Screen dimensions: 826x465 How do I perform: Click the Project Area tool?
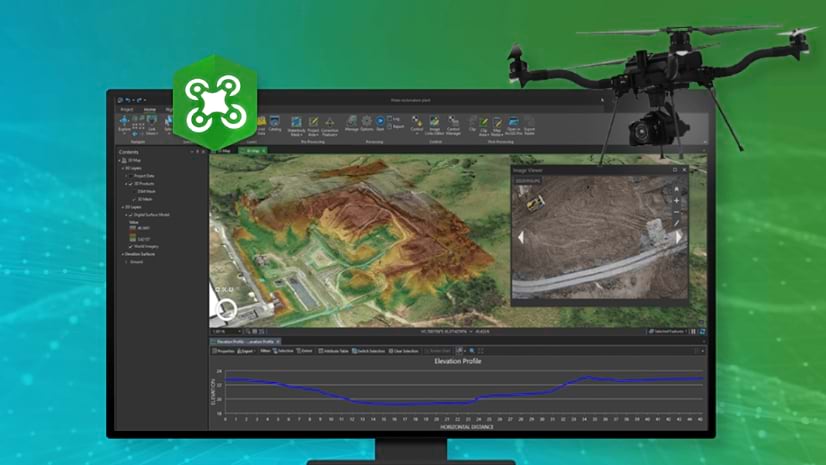point(313,126)
